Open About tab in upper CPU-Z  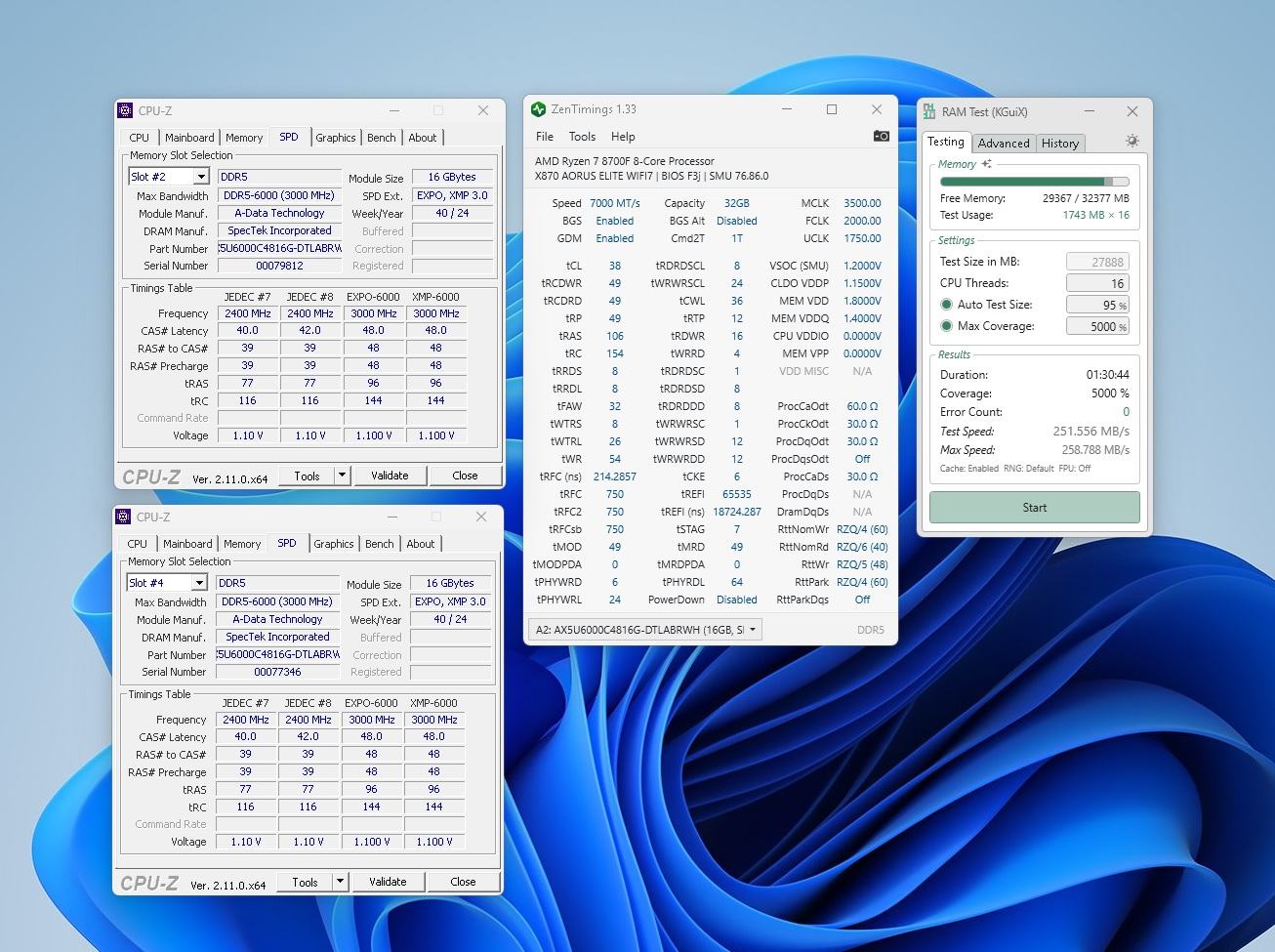(423, 138)
